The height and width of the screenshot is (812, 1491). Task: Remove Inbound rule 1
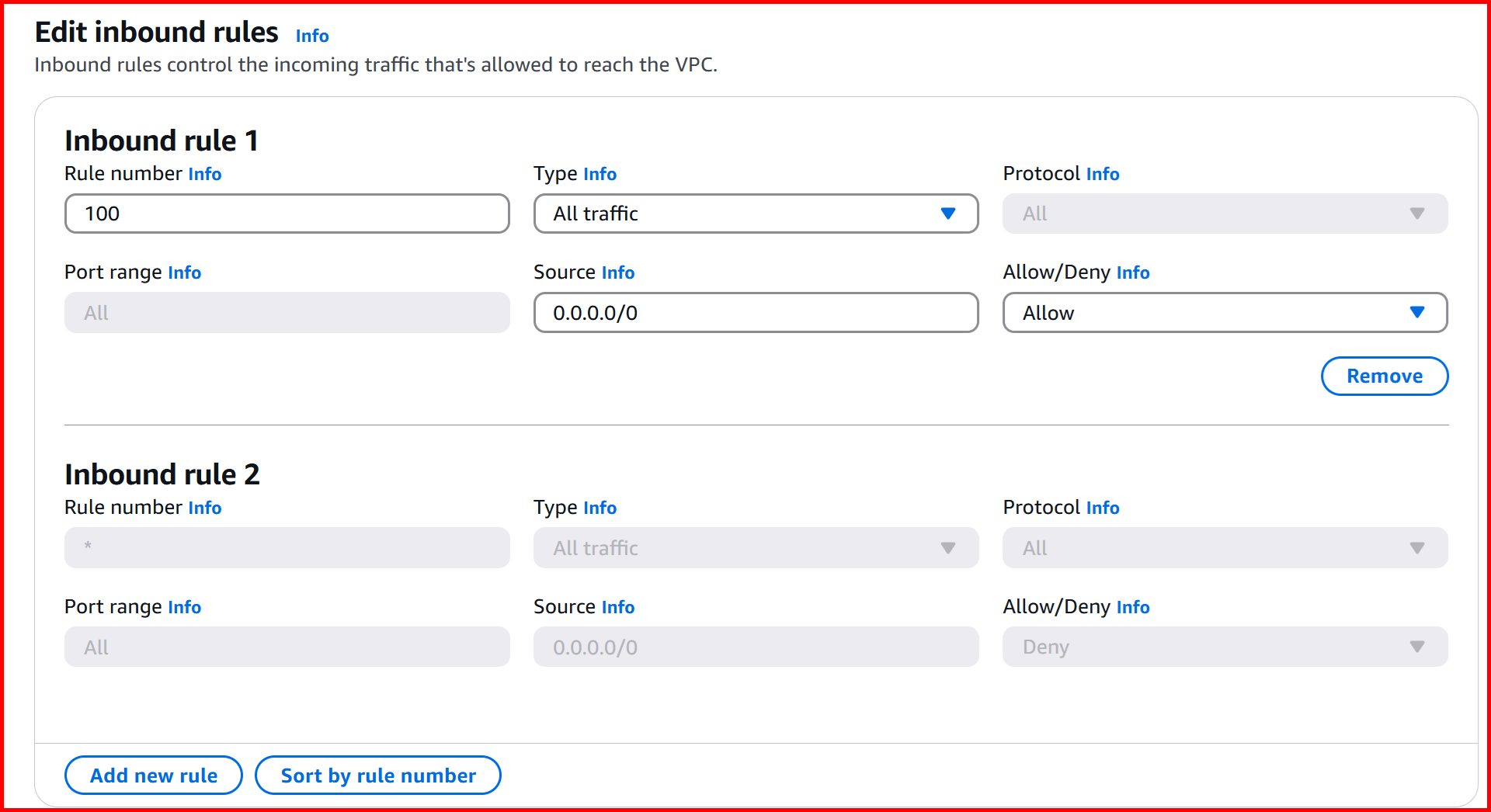tap(1384, 377)
